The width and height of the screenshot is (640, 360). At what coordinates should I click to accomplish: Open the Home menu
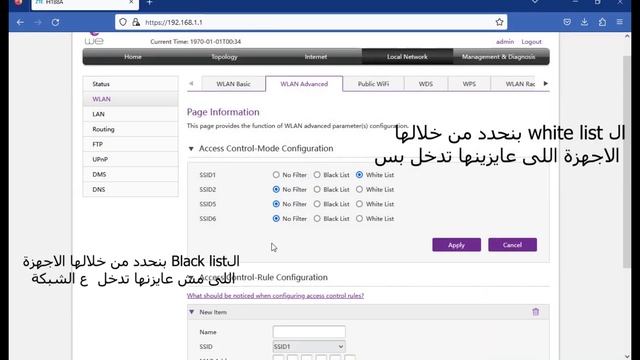pyautogui.click(x=133, y=57)
